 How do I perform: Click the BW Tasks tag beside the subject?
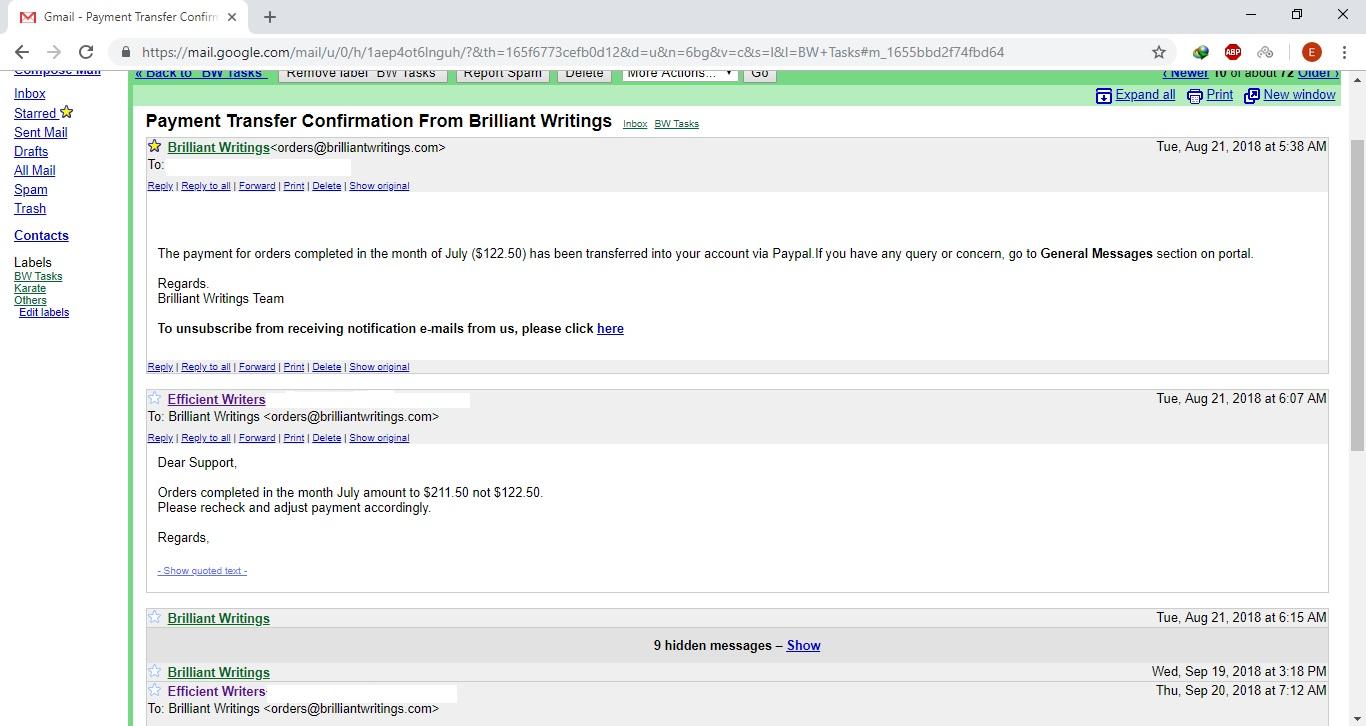pos(677,124)
